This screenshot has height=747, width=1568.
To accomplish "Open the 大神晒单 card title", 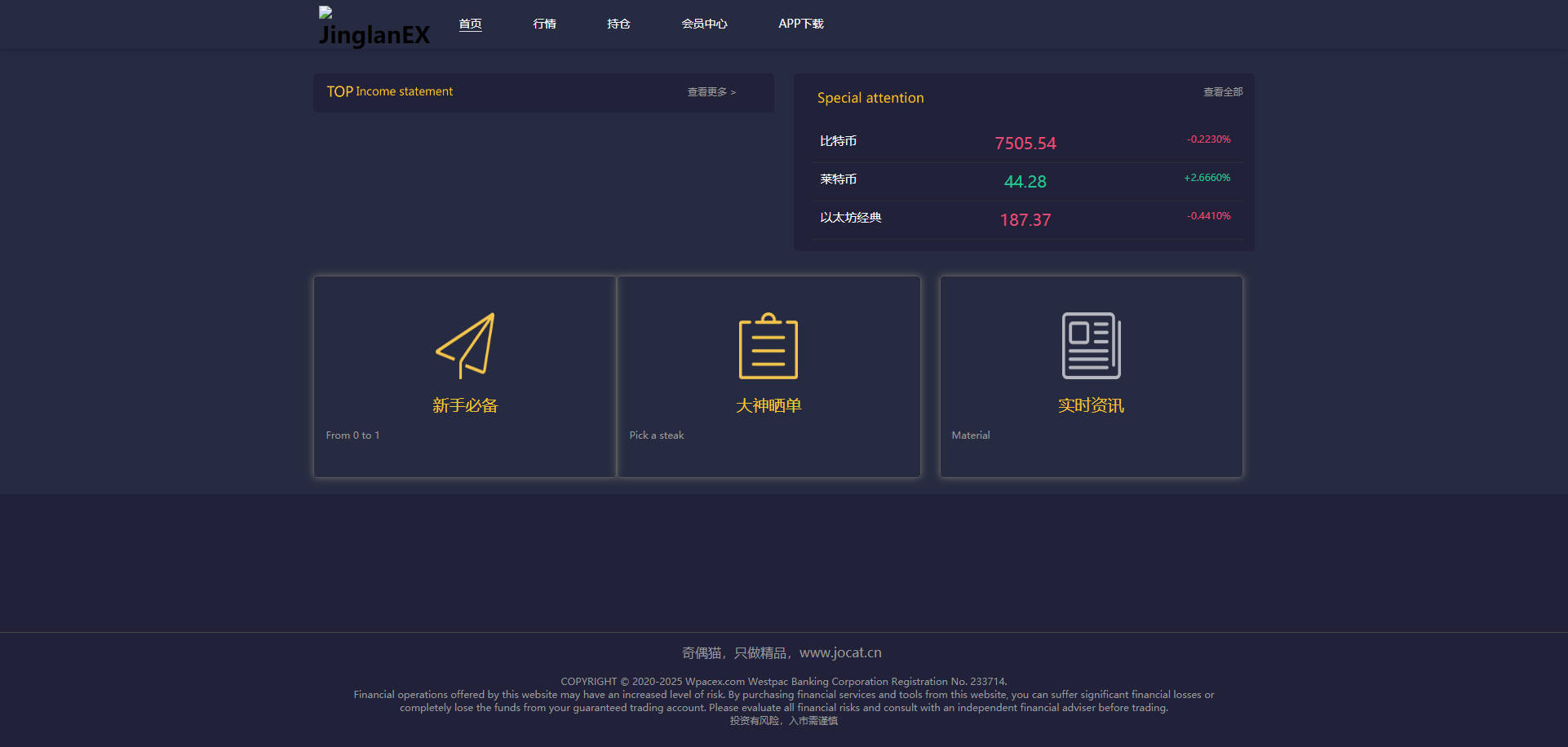I will pos(768,405).
